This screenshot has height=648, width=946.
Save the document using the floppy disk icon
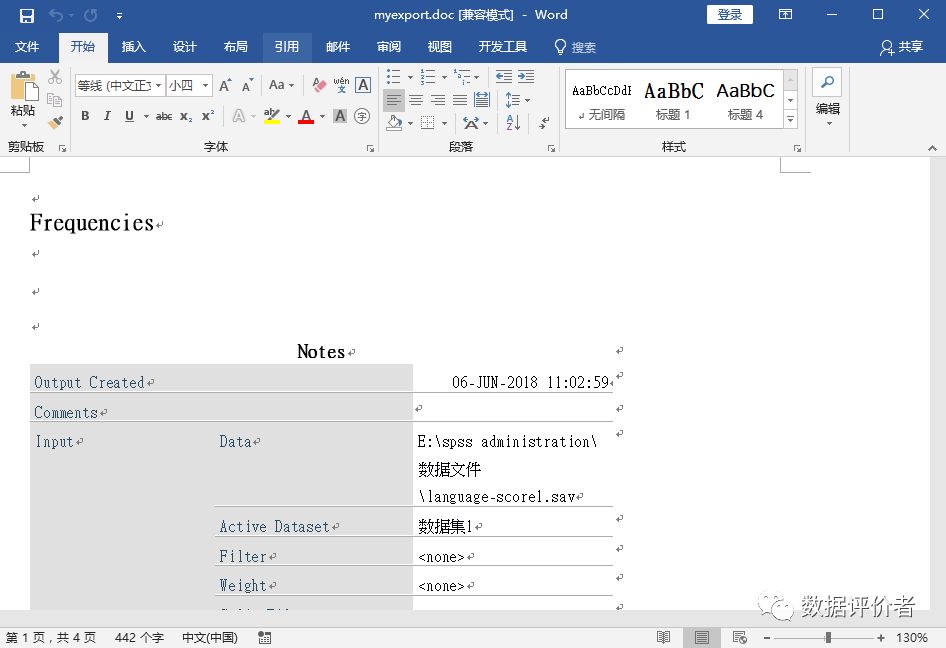click(27, 15)
